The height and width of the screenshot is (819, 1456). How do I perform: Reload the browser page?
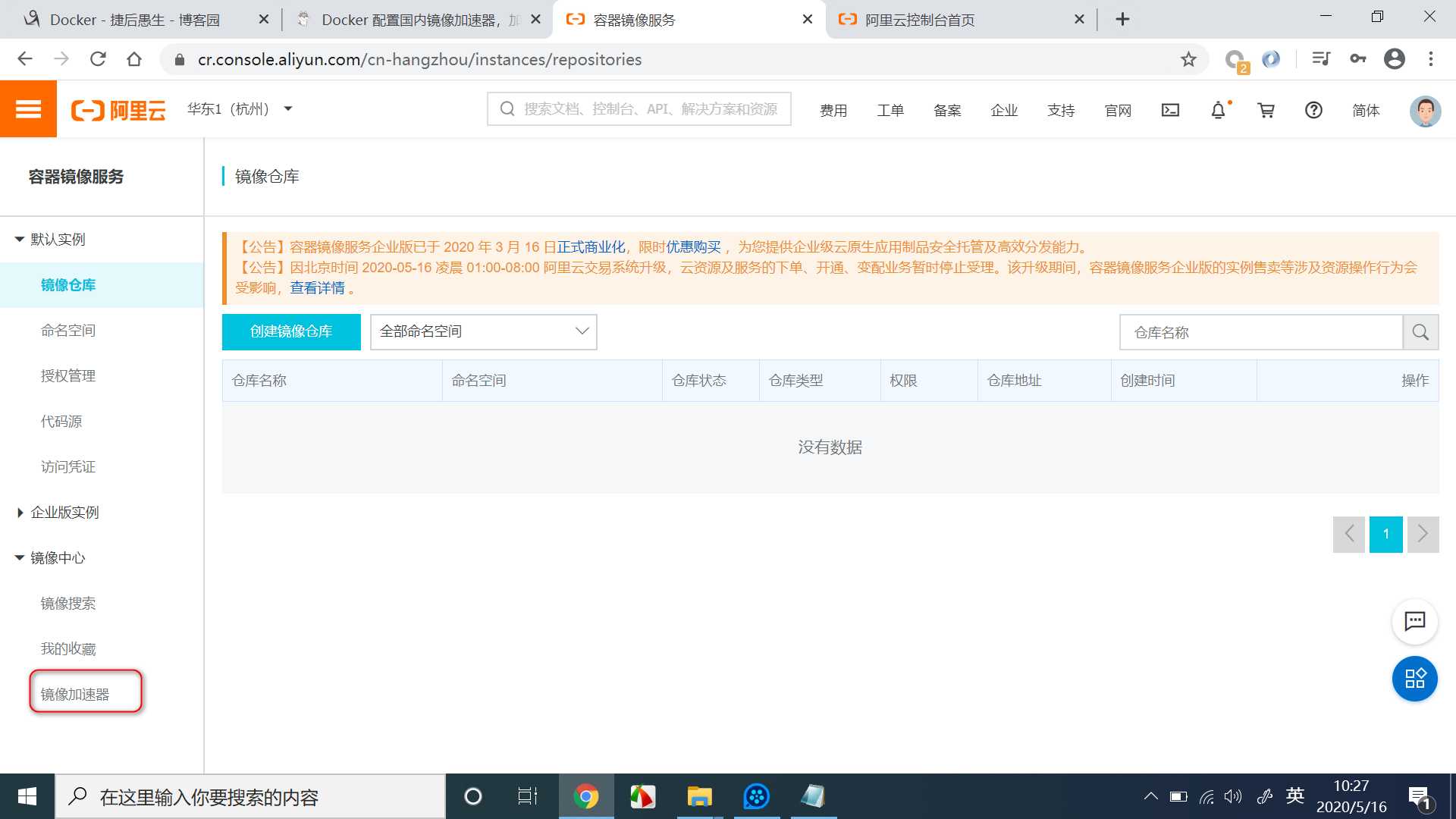tap(98, 59)
